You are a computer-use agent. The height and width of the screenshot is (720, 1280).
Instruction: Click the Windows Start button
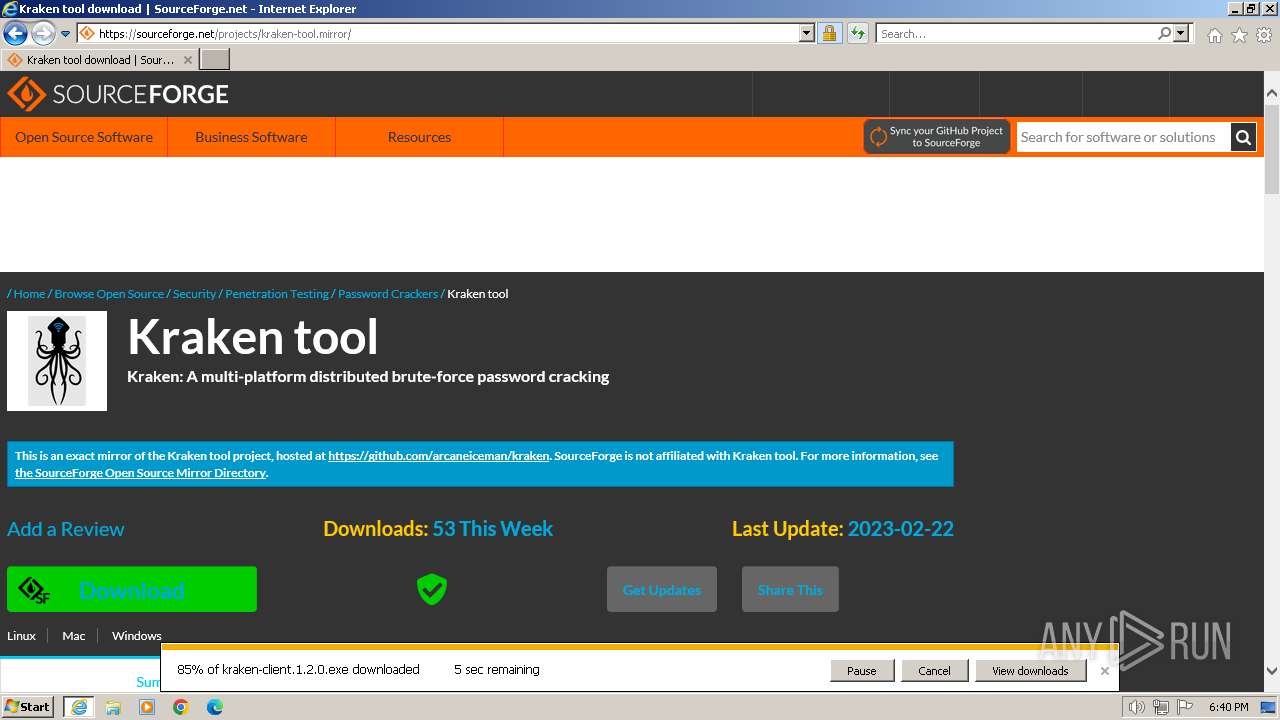coord(28,707)
